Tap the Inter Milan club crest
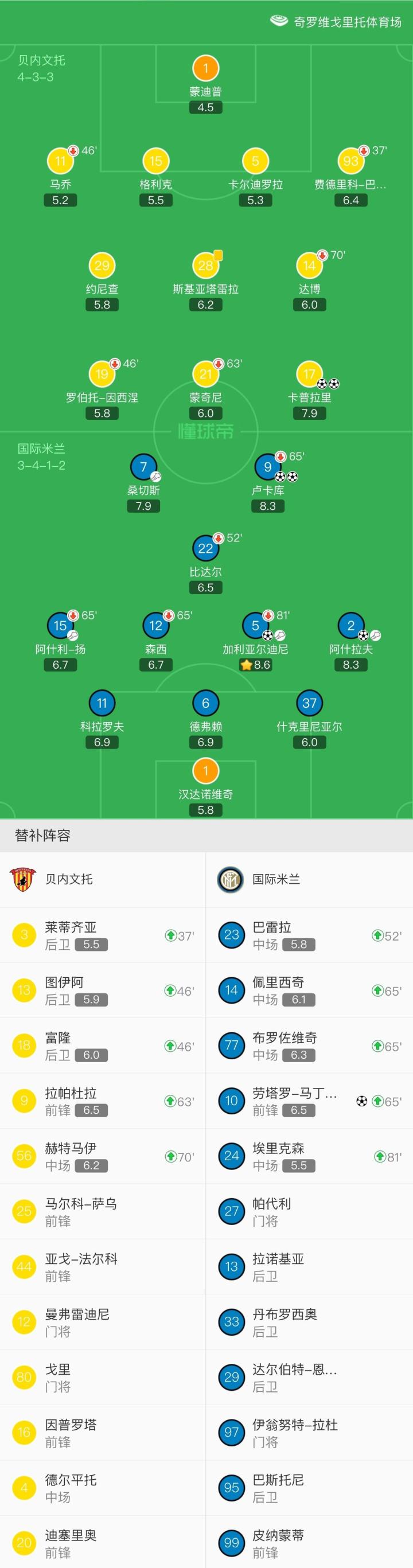Screen dimensions: 413x1568 tap(230, 879)
